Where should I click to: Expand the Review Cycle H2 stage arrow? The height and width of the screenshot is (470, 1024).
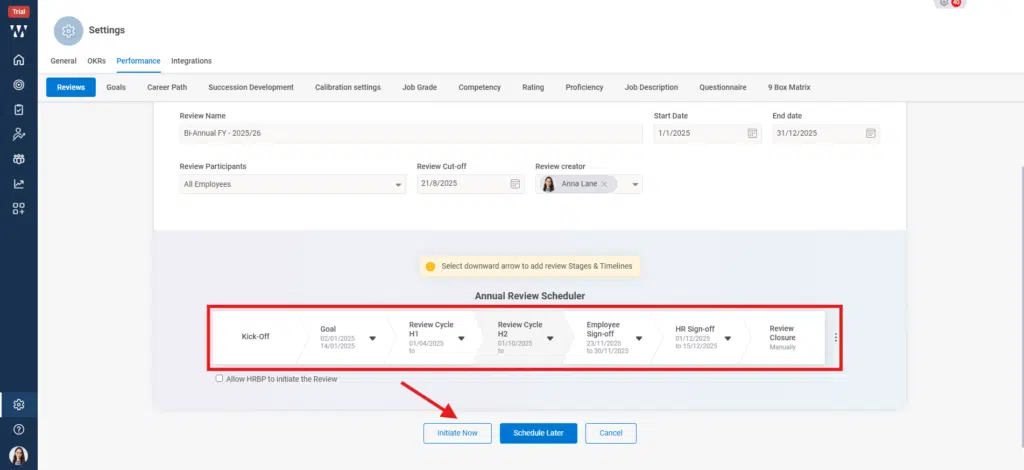(550, 338)
